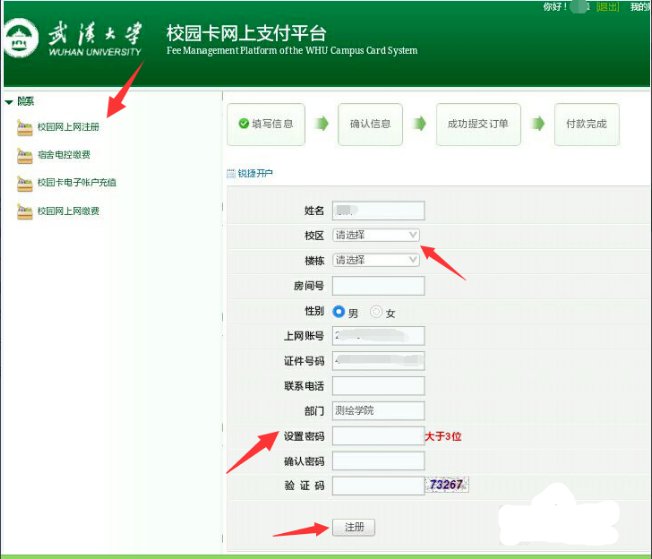Click the 确认密码 confirm password field

click(378, 461)
